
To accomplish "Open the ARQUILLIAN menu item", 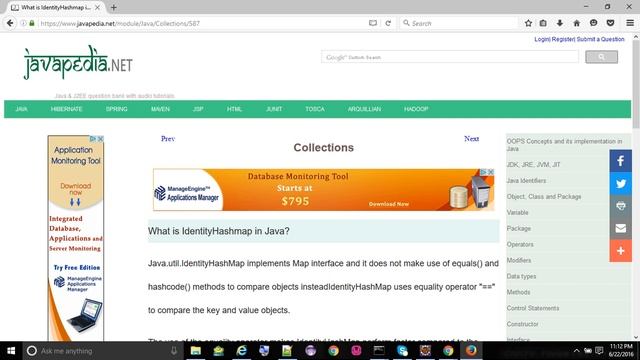I will [364, 109].
